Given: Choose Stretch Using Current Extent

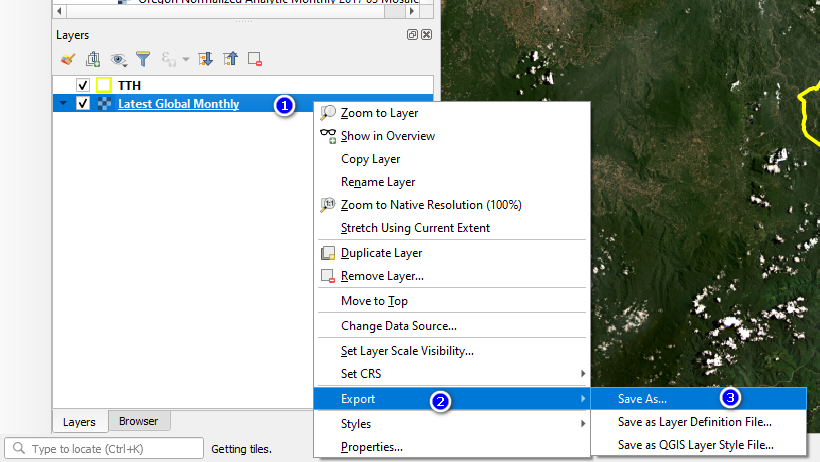Looking at the screenshot, I should [x=452, y=228].
